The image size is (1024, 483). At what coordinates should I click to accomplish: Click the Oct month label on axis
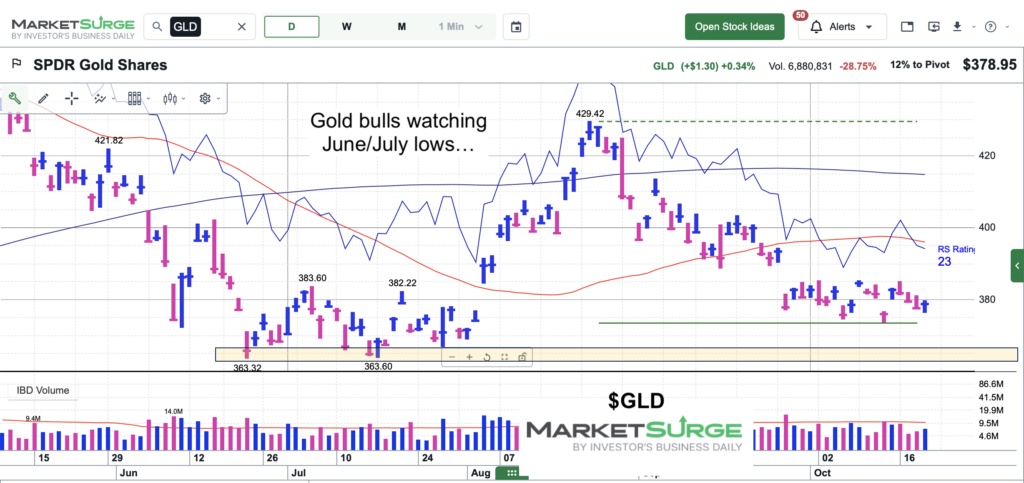tap(823, 473)
